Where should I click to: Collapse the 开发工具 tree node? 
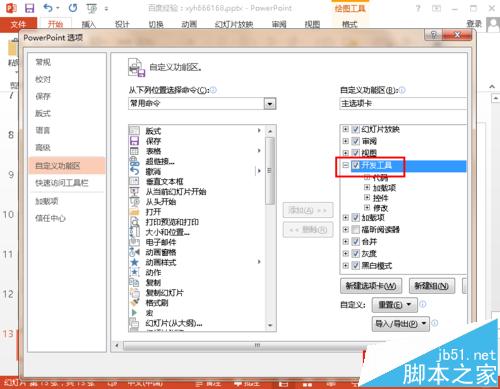pyautogui.click(x=346, y=165)
